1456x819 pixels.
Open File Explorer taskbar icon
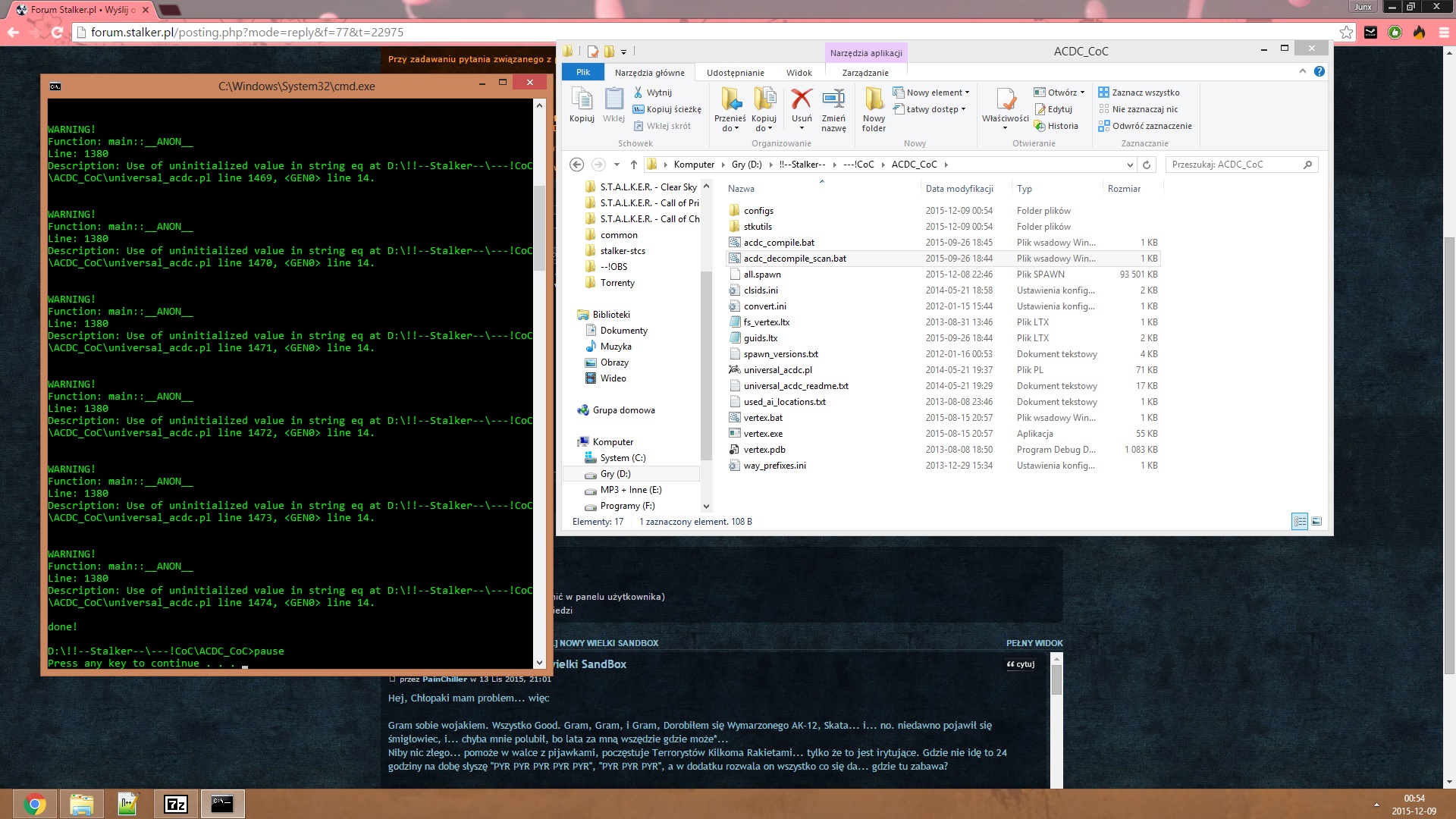coord(81,804)
